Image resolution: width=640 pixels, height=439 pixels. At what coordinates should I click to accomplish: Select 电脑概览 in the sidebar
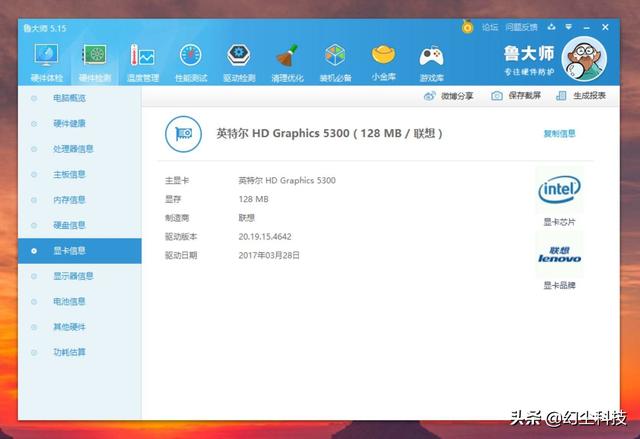[x=80, y=98]
